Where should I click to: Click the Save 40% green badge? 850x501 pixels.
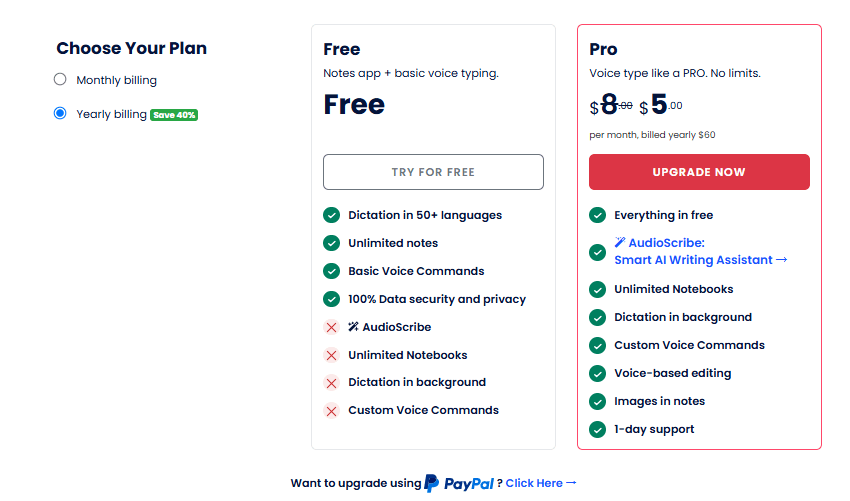(x=174, y=115)
